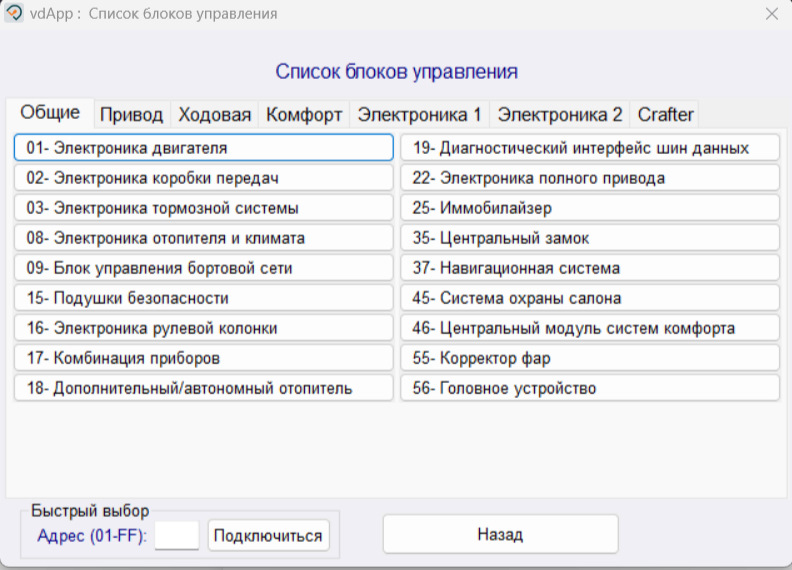Click the Назад button
This screenshot has width=792, height=570.
pyautogui.click(x=500, y=534)
